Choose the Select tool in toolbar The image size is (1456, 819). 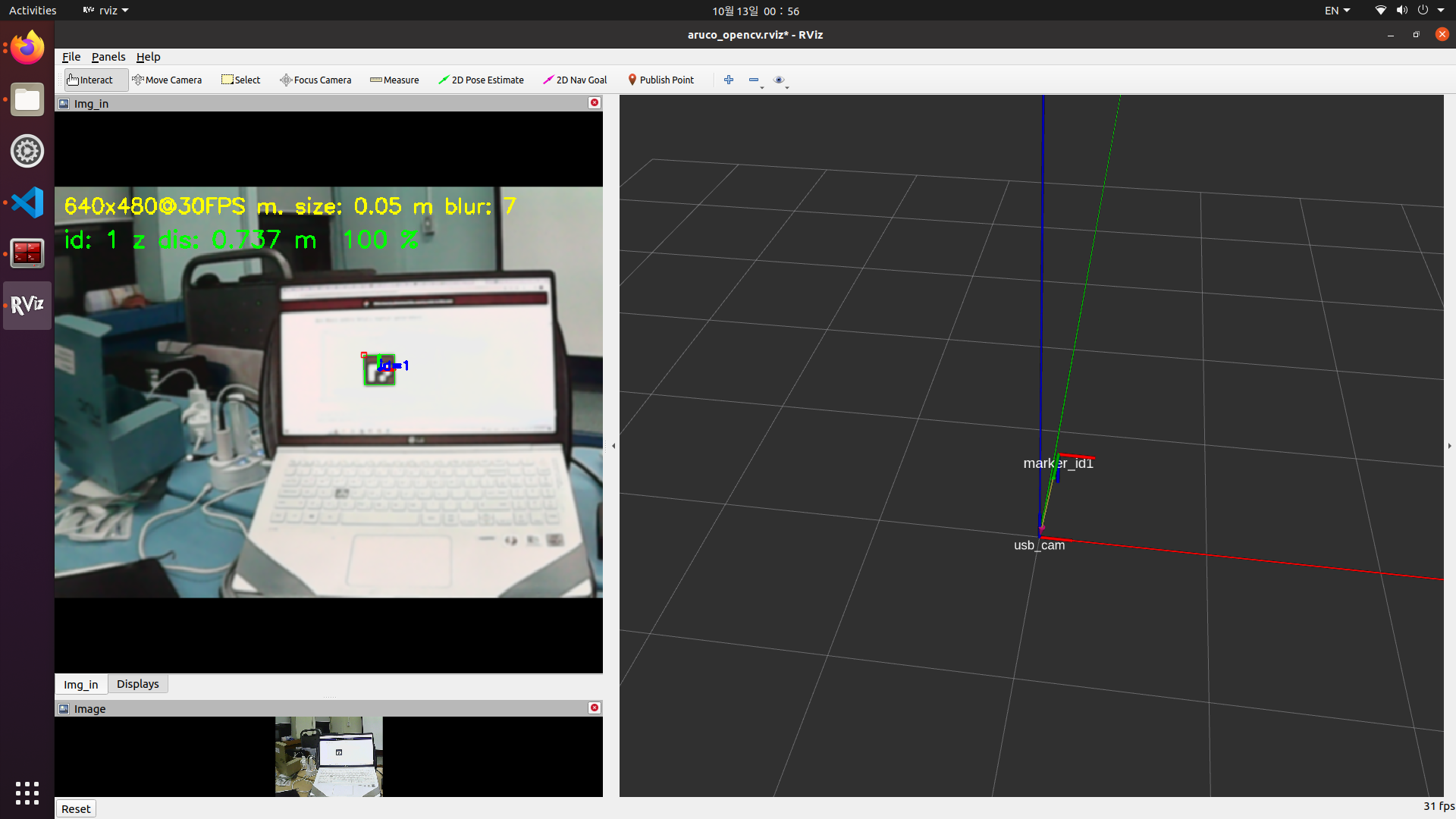[x=240, y=80]
